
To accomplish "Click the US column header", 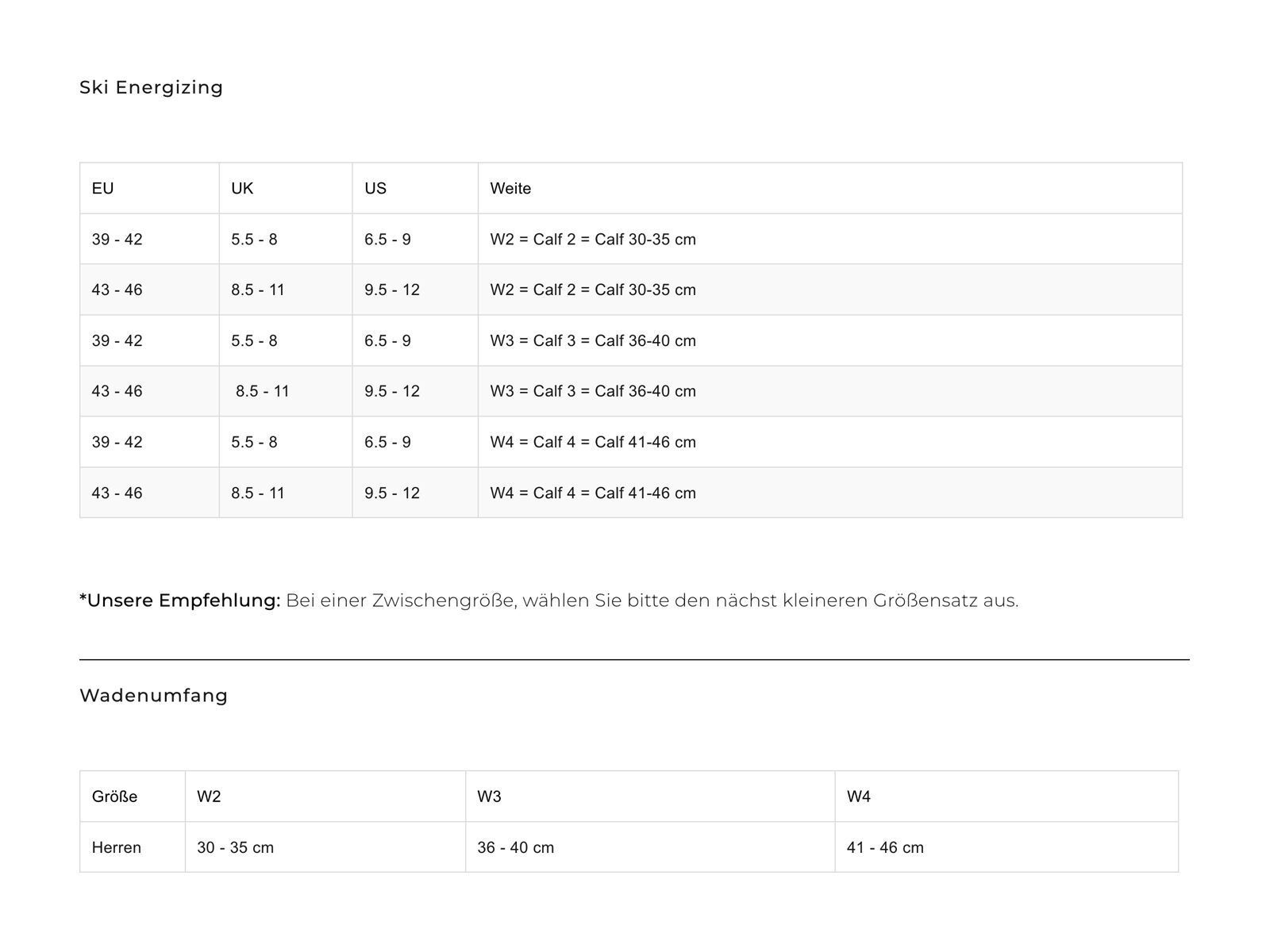I will 375,189.
